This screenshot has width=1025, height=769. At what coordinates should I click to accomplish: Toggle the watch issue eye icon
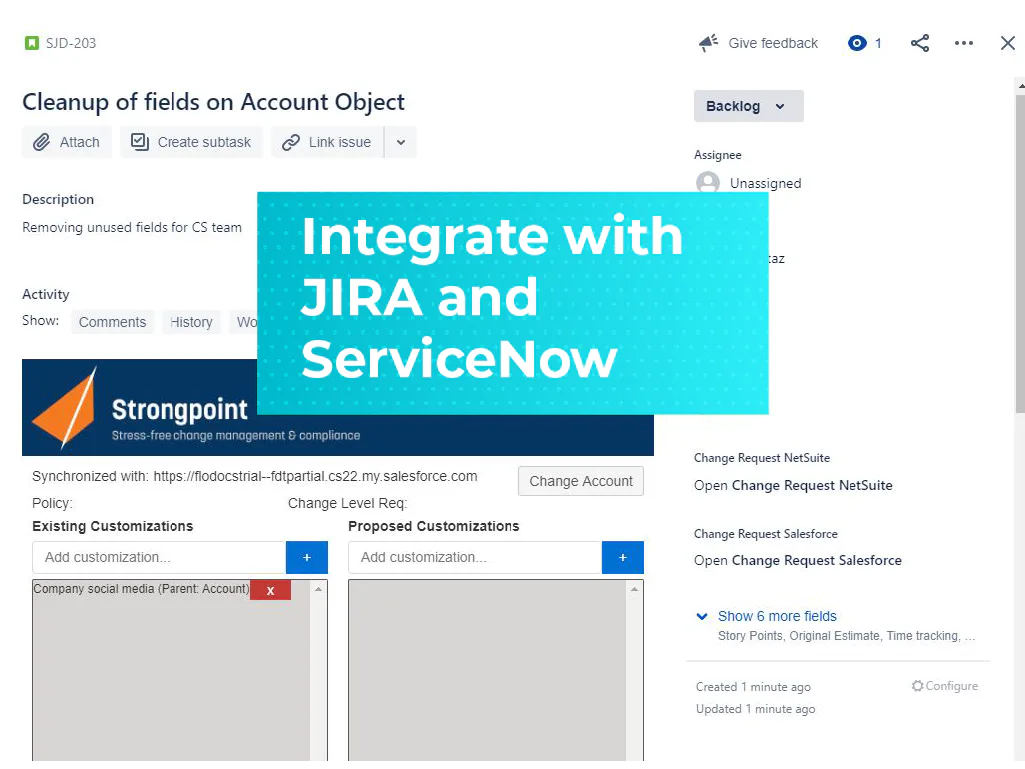point(857,43)
